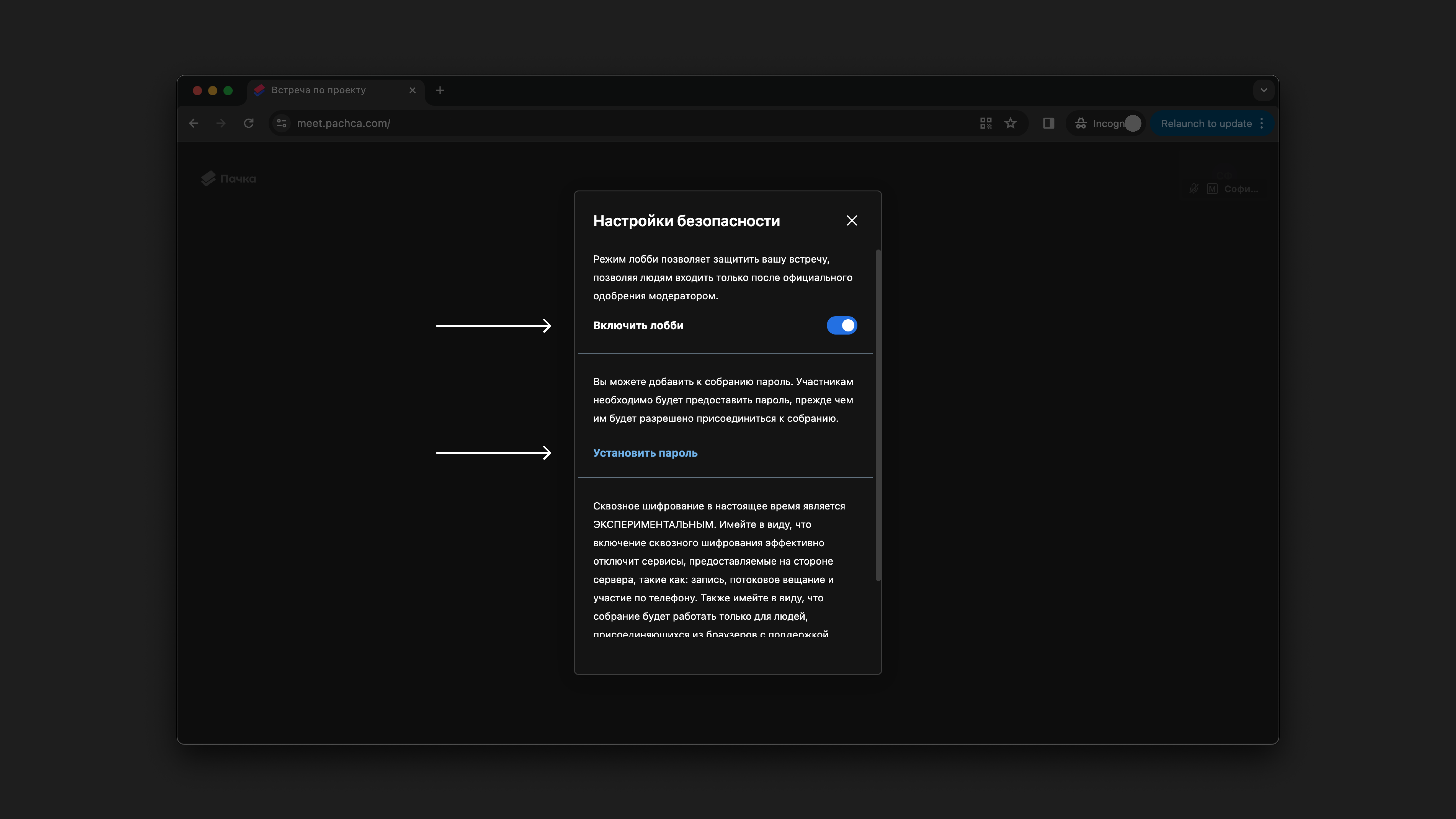The height and width of the screenshot is (819, 1456).
Task: View site information icon
Action: 282,123
